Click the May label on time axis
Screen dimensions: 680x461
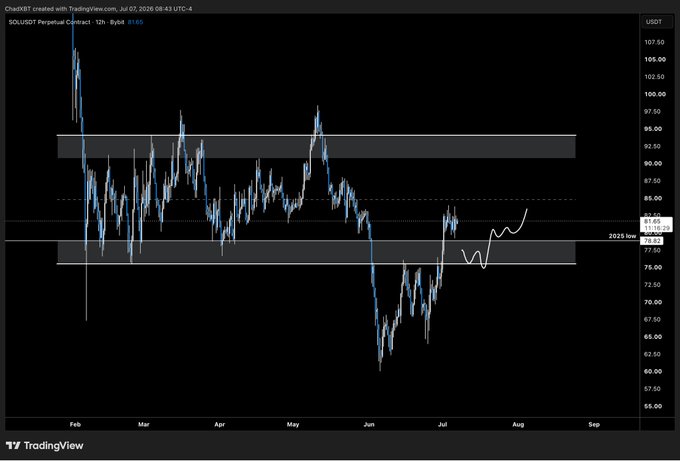coord(293,425)
